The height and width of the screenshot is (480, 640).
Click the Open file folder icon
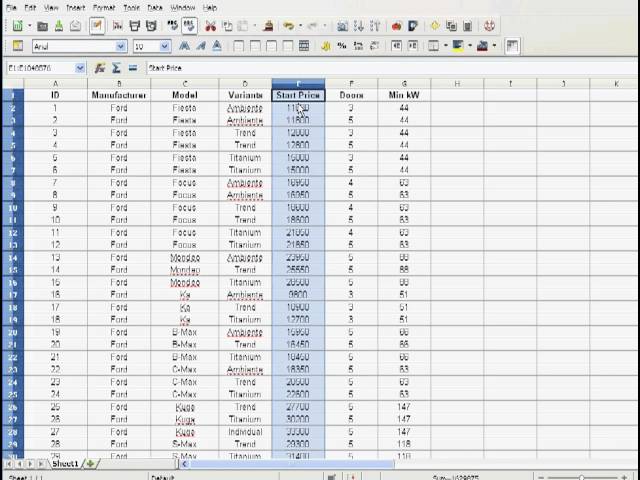click(42, 27)
